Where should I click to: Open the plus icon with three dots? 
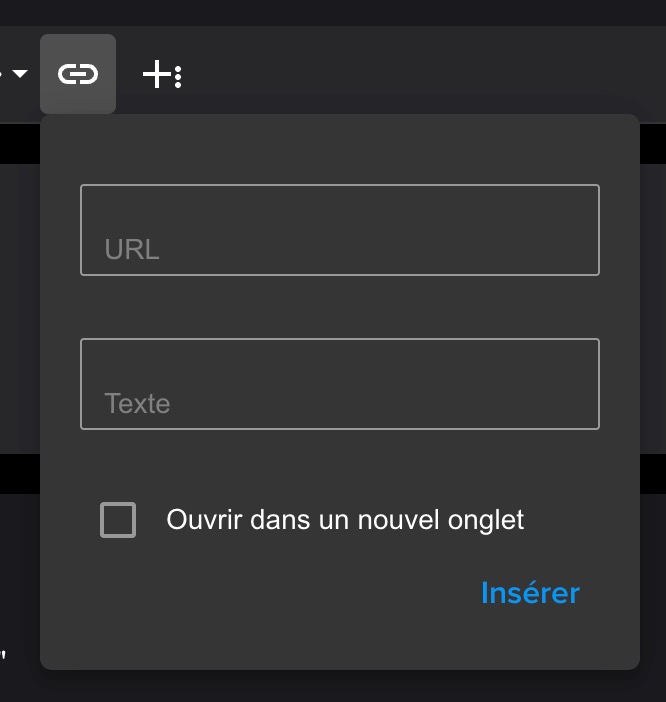pos(161,74)
